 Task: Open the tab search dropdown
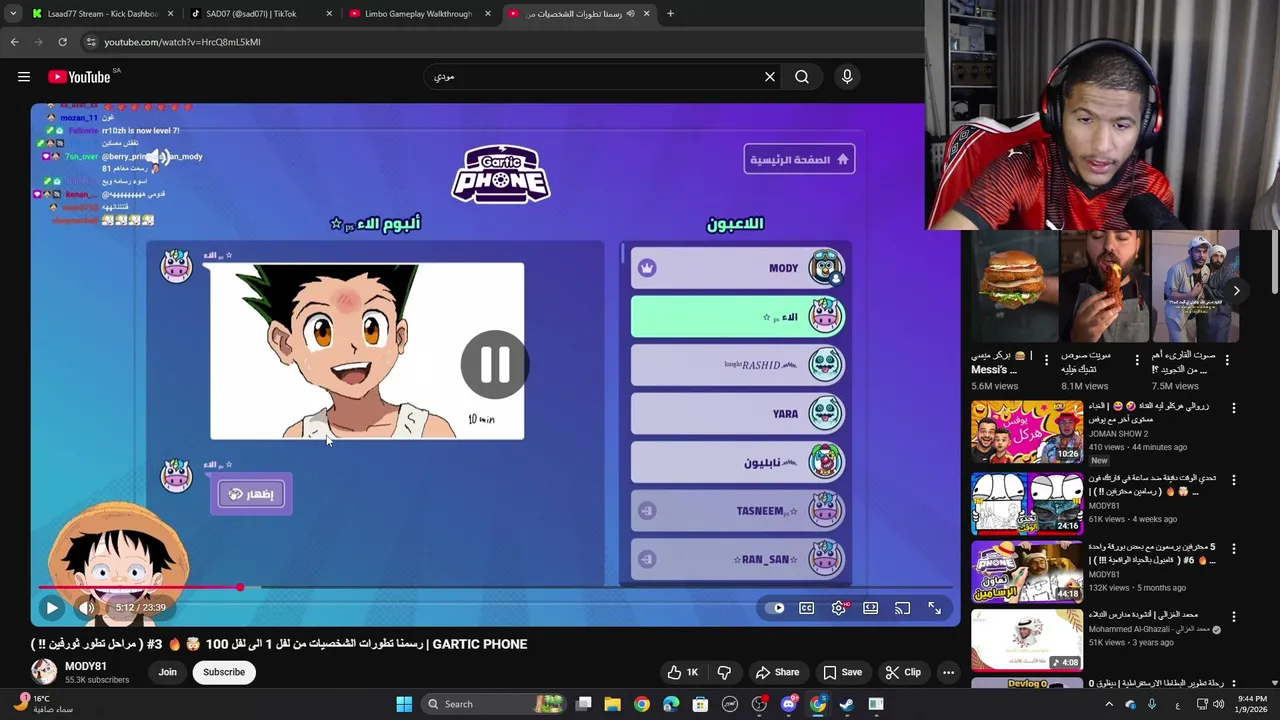[12, 14]
